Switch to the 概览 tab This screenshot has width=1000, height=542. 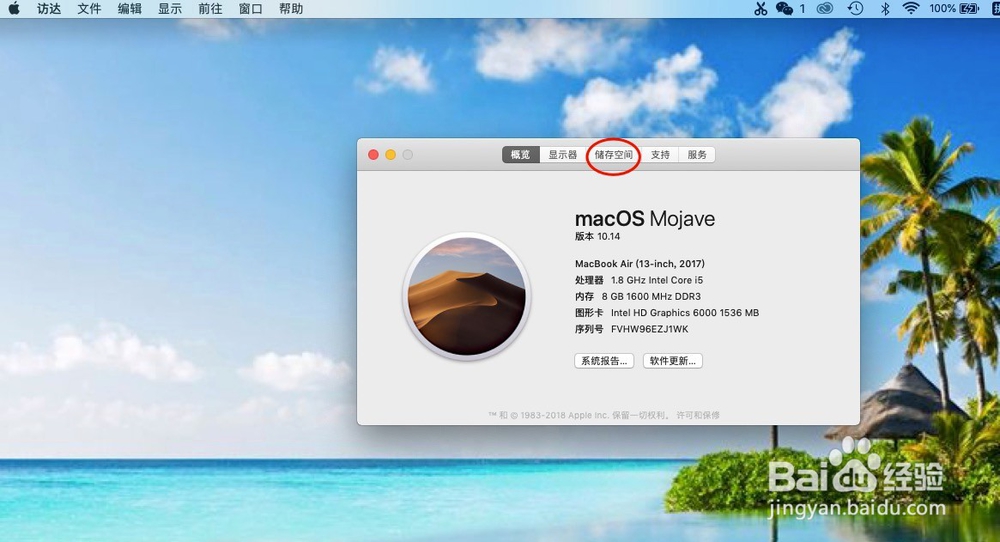tap(520, 155)
